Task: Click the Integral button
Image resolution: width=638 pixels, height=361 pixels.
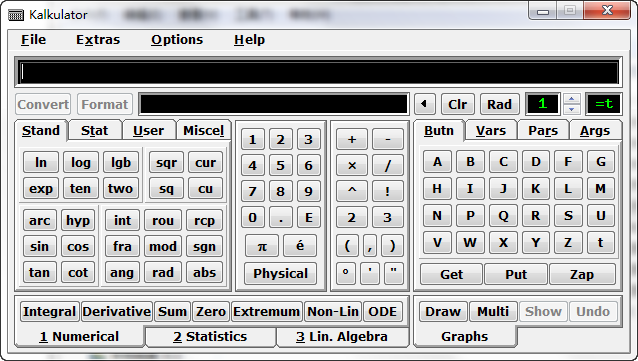Action: (50, 311)
